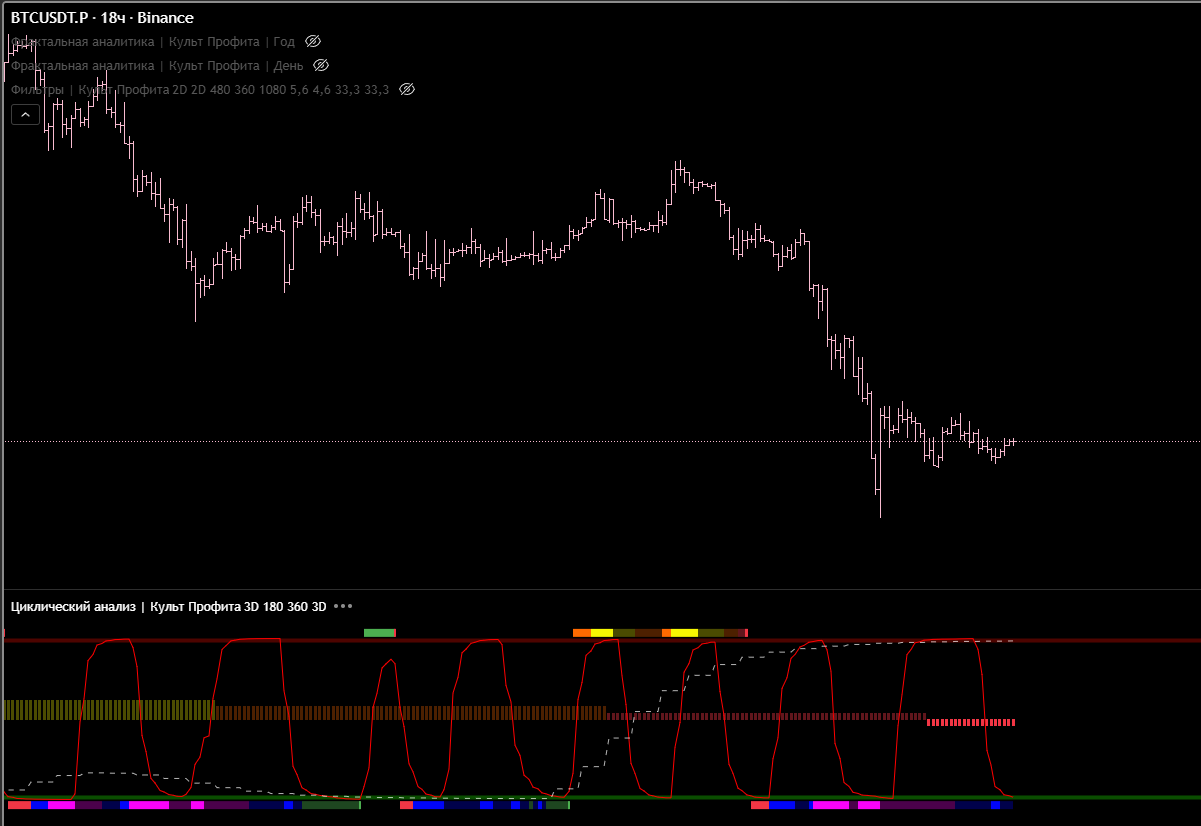Open more options for Циклический анализ indicator
Screen dimensions: 1201x826
tap(343, 607)
